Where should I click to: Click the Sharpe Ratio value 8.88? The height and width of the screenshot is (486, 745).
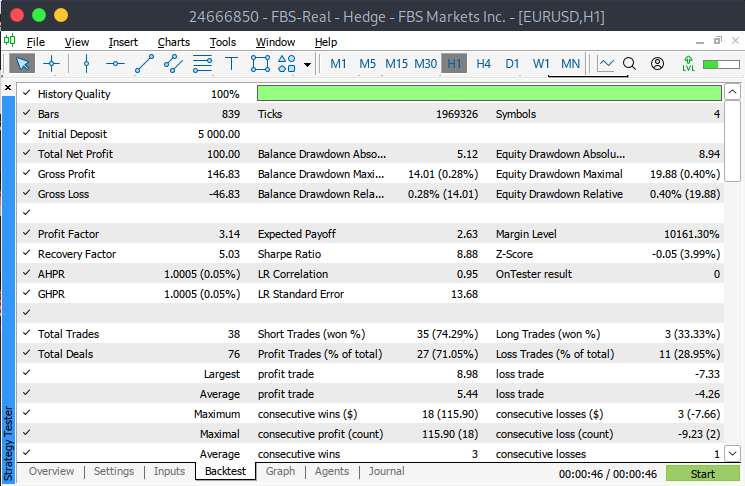467,254
